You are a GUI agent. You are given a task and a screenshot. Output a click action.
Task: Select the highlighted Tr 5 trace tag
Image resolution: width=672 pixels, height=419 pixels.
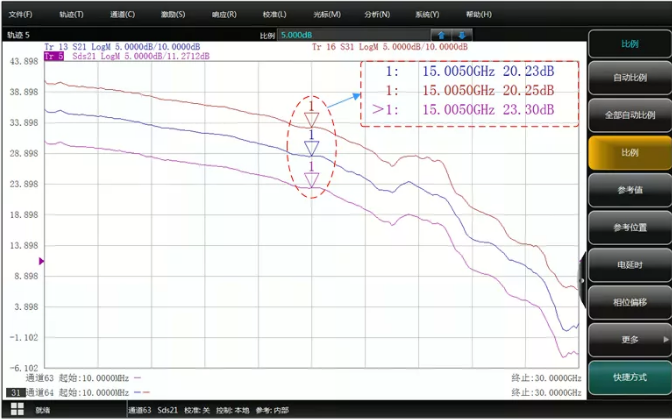point(54,56)
